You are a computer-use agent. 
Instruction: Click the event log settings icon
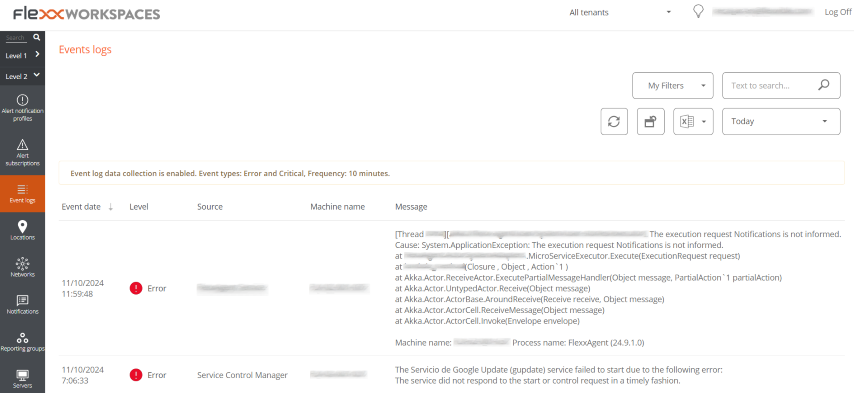pos(650,121)
